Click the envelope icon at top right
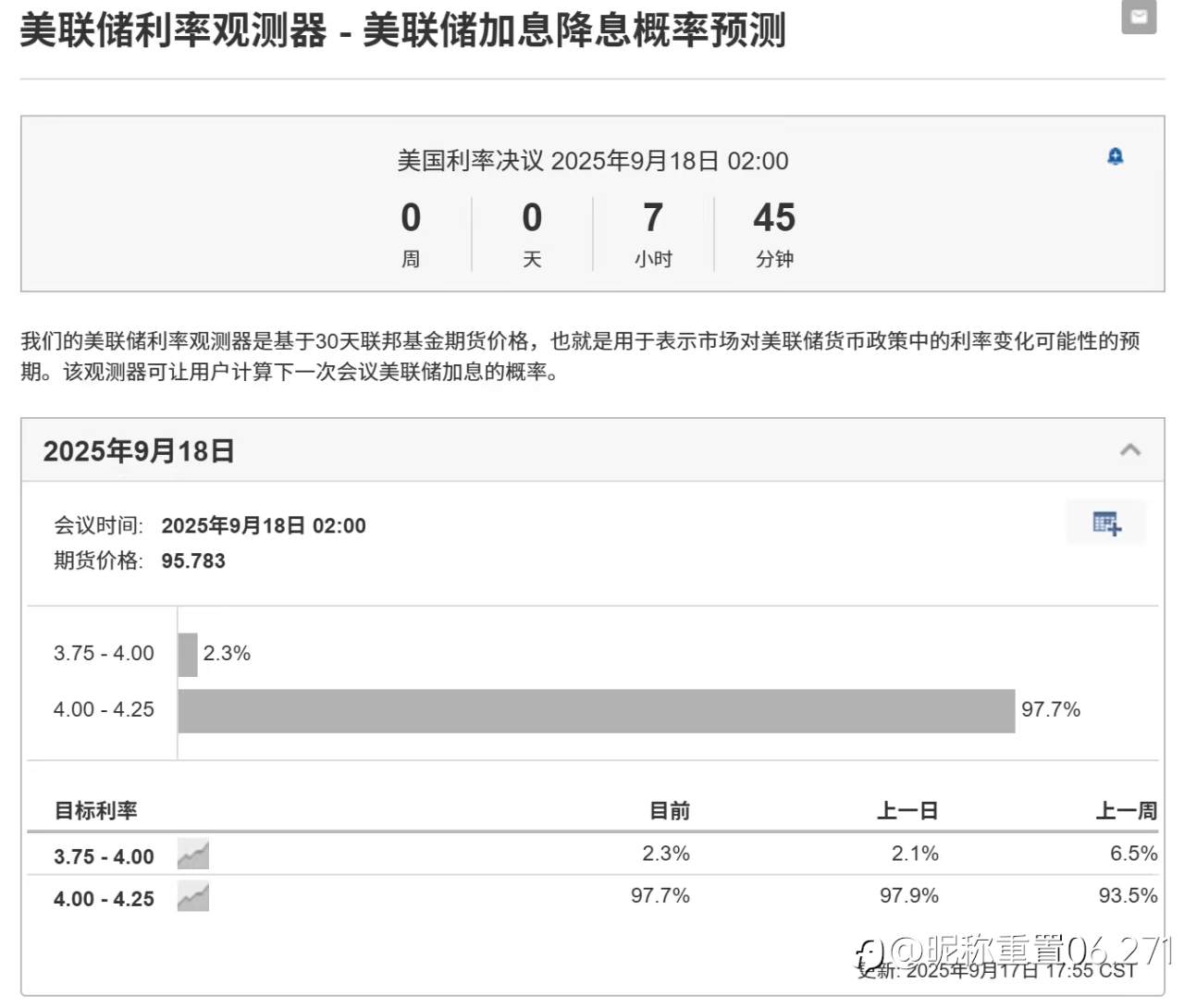The height and width of the screenshot is (1008, 1184). pyautogui.click(x=1139, y=18)
